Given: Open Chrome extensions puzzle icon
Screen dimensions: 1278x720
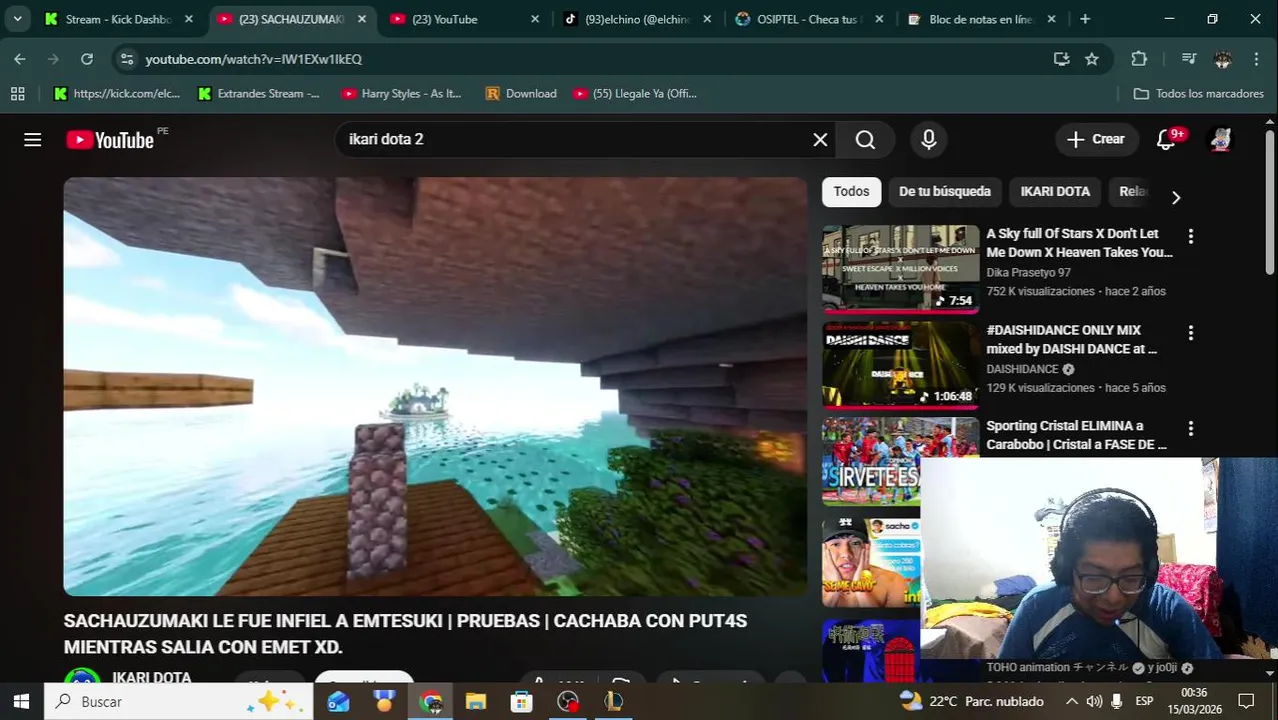Looking at the screenshot, I should point(1139,59).
